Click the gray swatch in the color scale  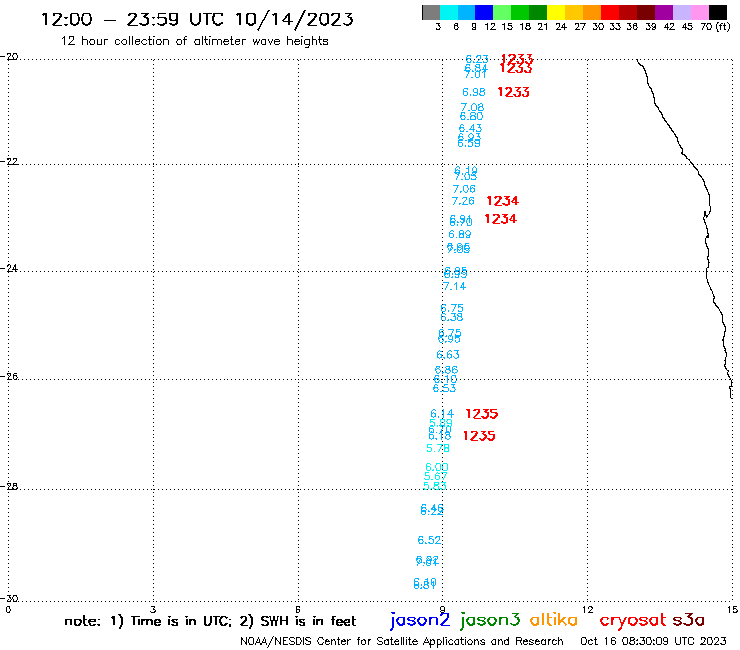click(x=431, y=12)
